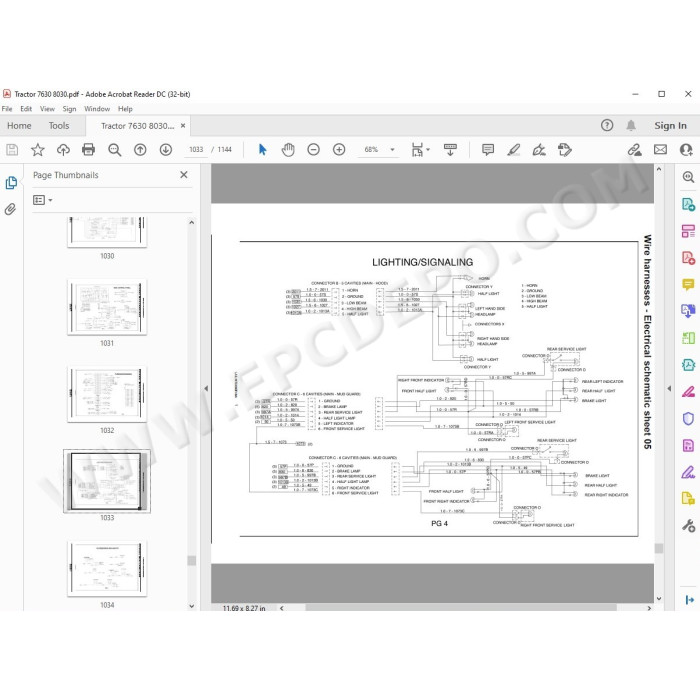This screenshot has height=700, width=700.
Task: Open the Edit menu
Action: tap(26, 109)
